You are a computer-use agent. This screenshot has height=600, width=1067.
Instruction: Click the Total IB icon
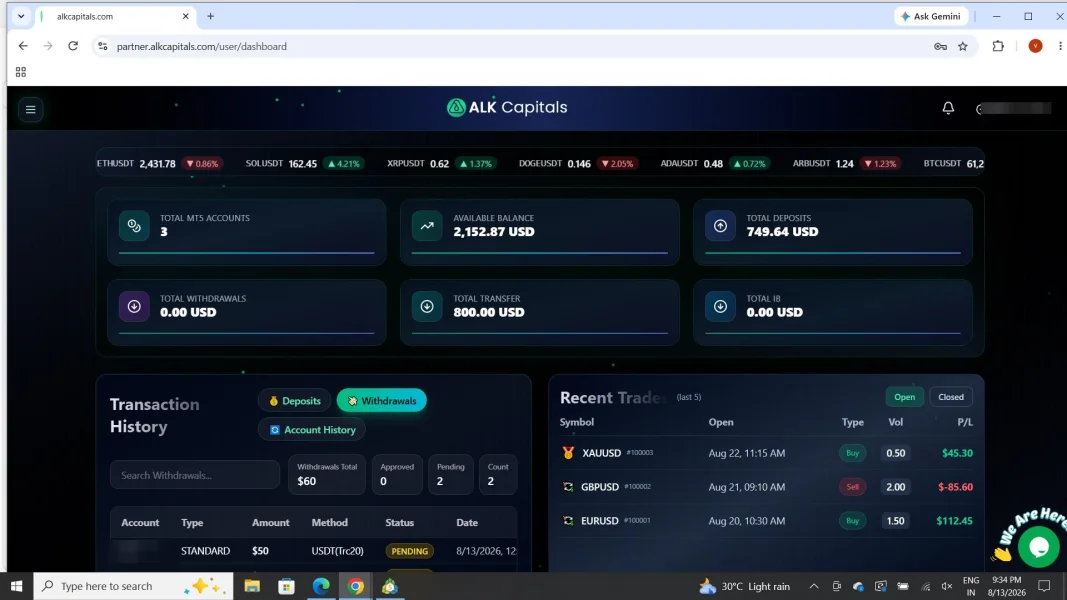720,306
